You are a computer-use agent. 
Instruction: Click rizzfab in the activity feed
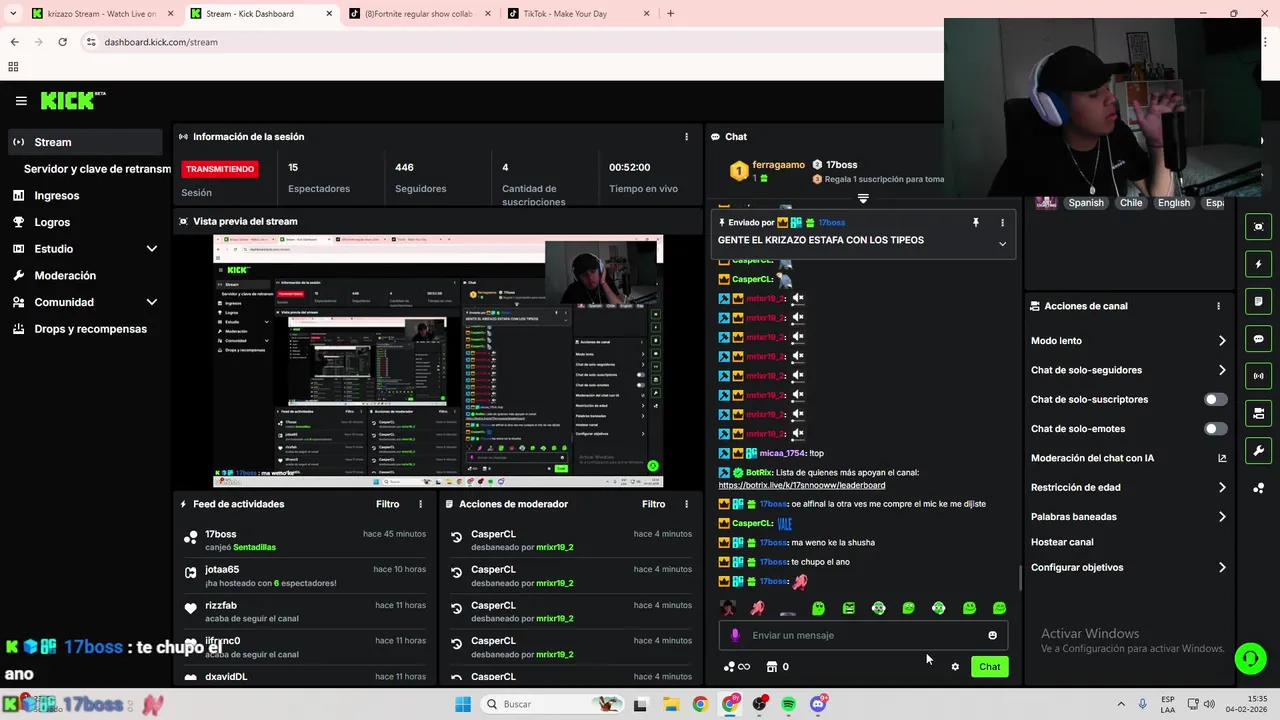tap(221, 606)
